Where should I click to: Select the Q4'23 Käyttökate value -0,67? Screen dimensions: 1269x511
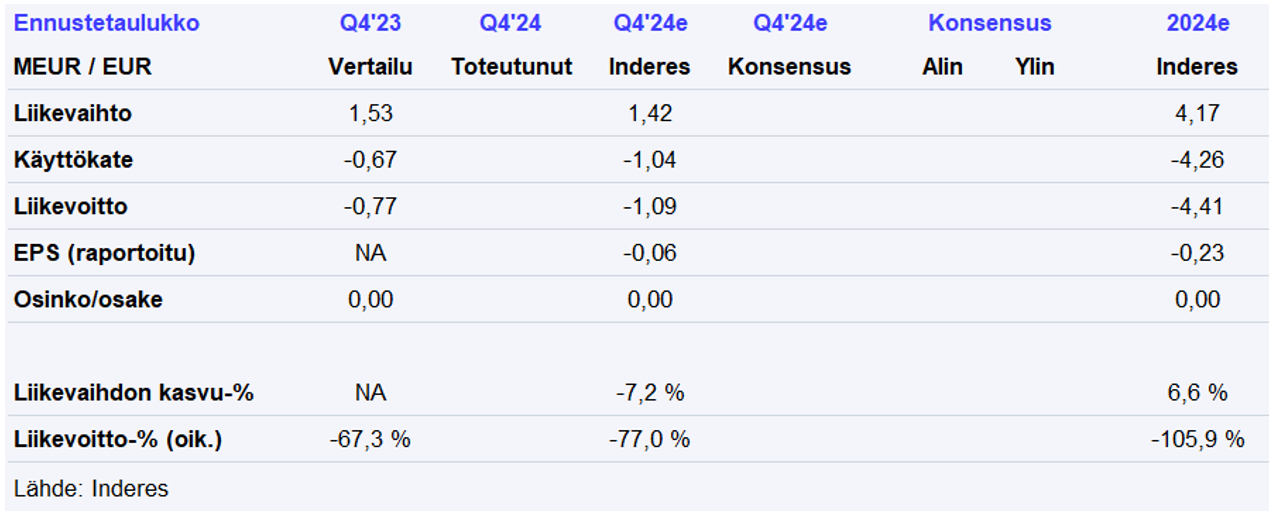pos(370,160)
